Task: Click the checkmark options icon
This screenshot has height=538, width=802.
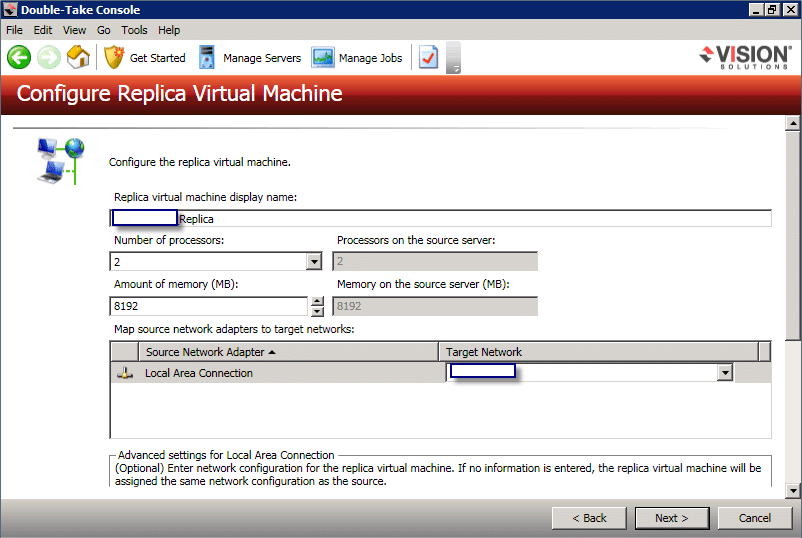Action: pyautogui.click(x=428, y=57)
